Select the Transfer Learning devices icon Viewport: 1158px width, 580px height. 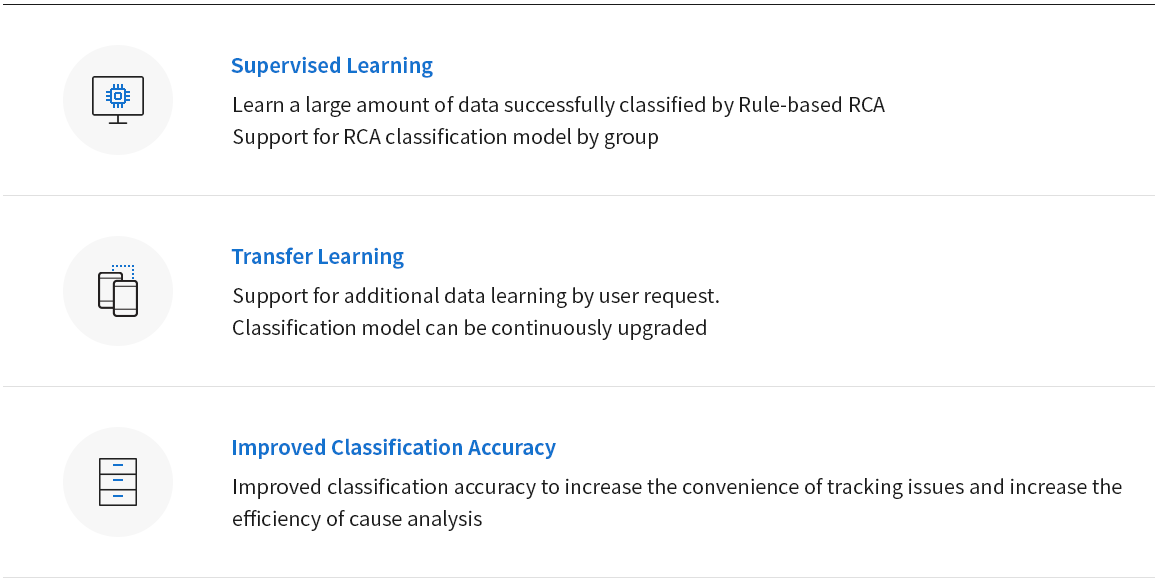(117, 290)
